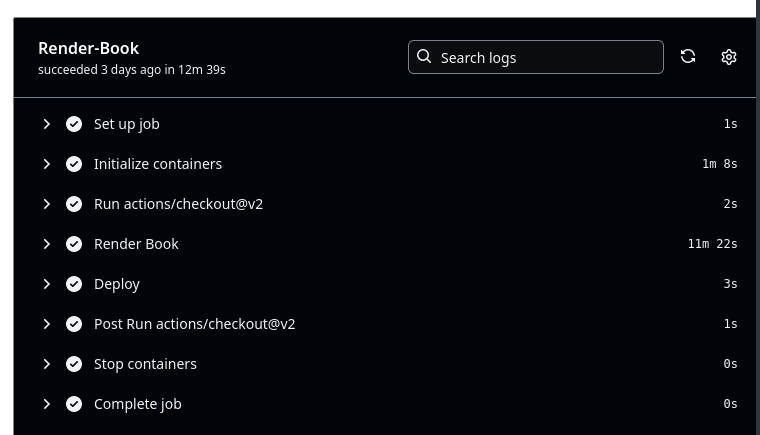Image resolution: width=760 pixels, height=435 pixels.
Task: Open the log settings gear icon
Action: click(x=729, y=57)
